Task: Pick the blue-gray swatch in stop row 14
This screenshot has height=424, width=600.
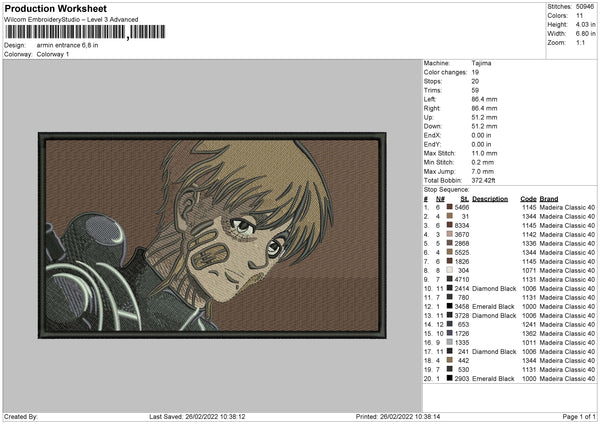Action: click(450, 324)
